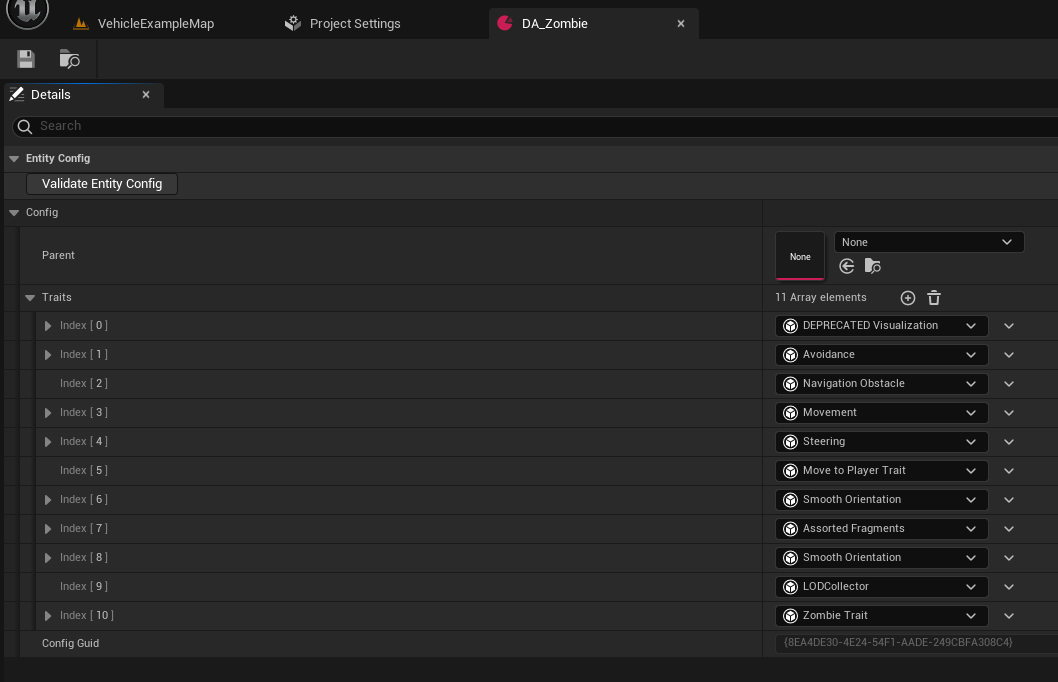Expand the Index [ 10 ] Zombie Trait row
The image size is (1058, 682).
[x=48, y=616]
